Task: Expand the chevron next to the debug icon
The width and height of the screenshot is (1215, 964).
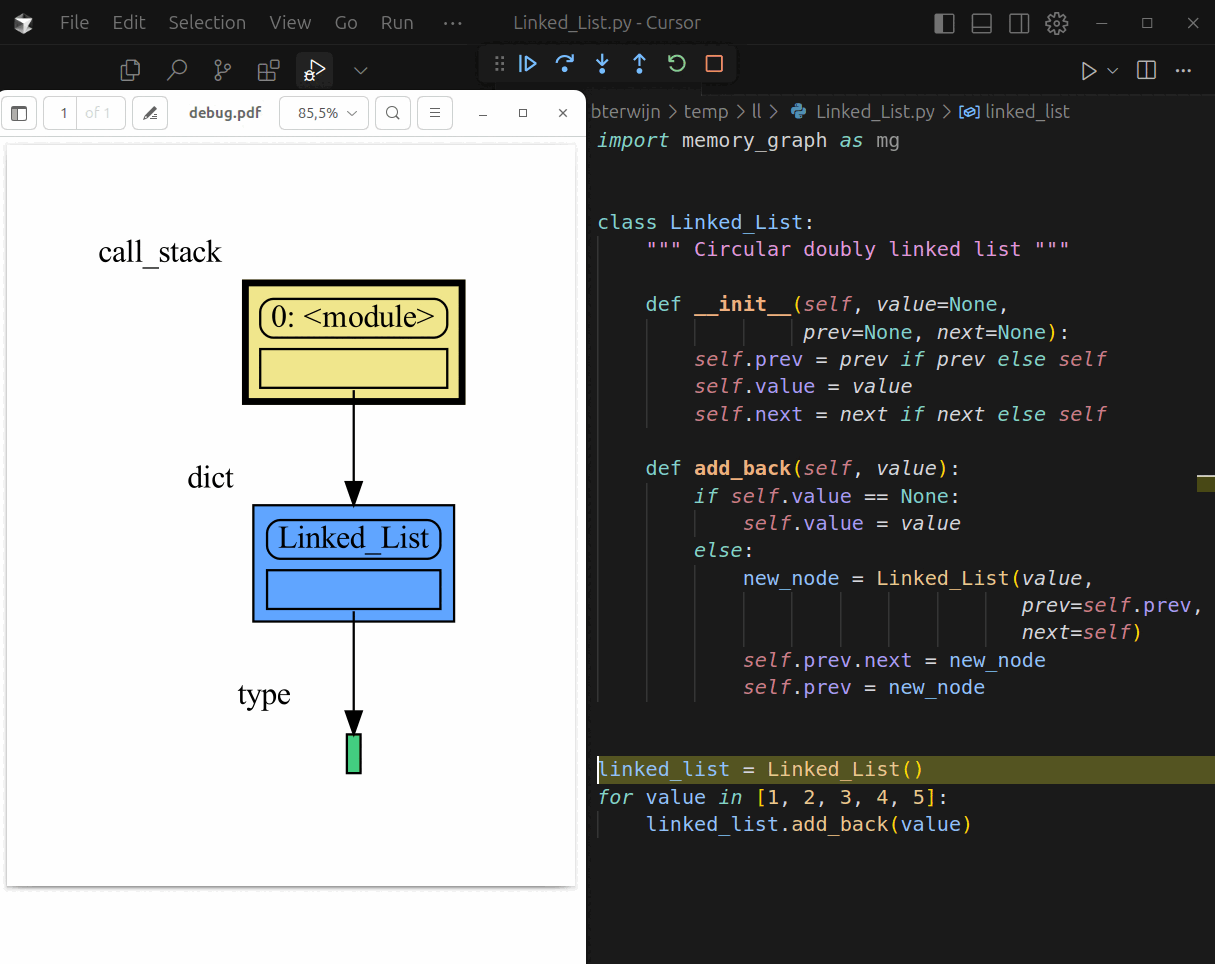Action: [x=359, y=70]
